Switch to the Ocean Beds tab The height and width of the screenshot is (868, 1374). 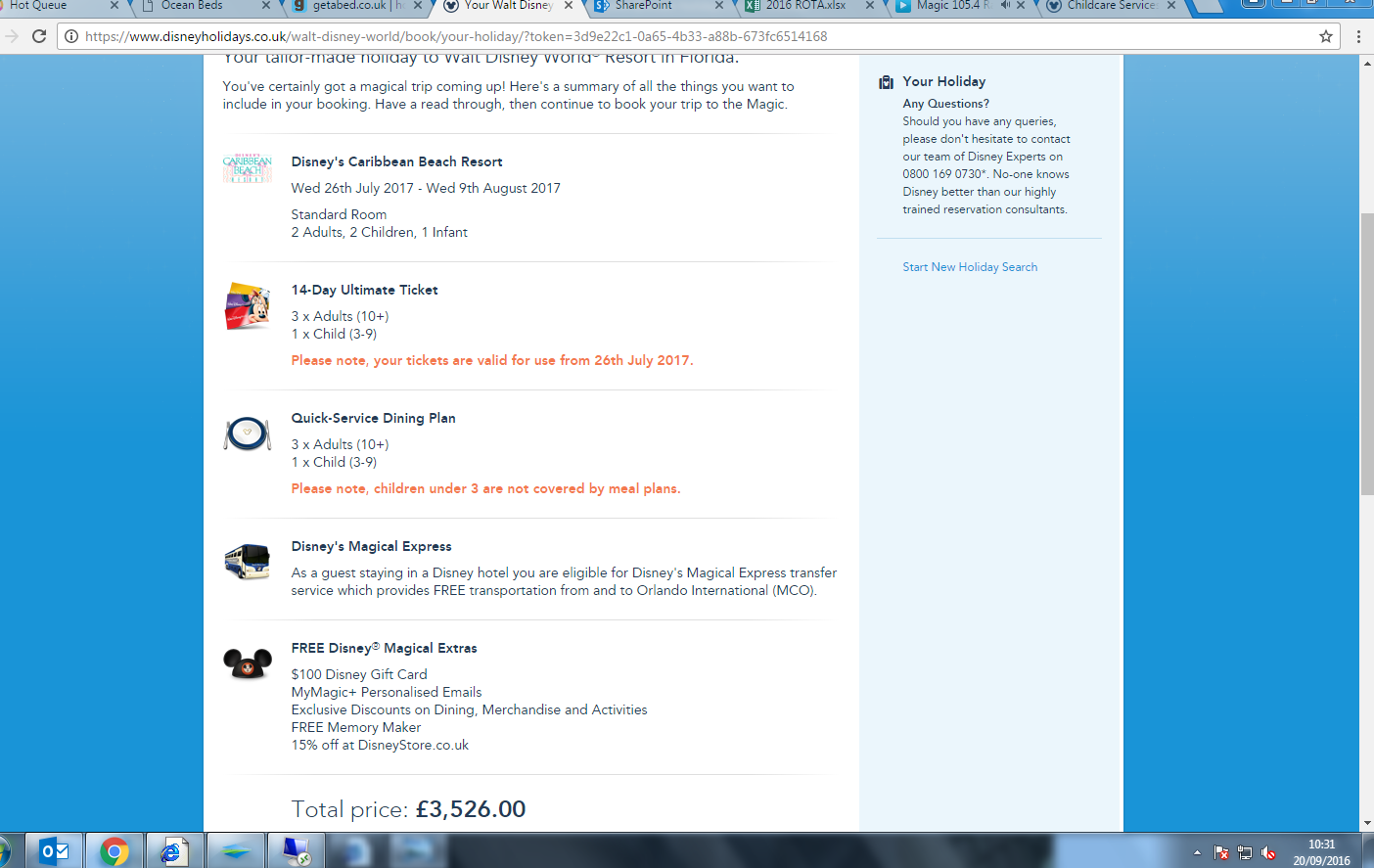point(201,6)
